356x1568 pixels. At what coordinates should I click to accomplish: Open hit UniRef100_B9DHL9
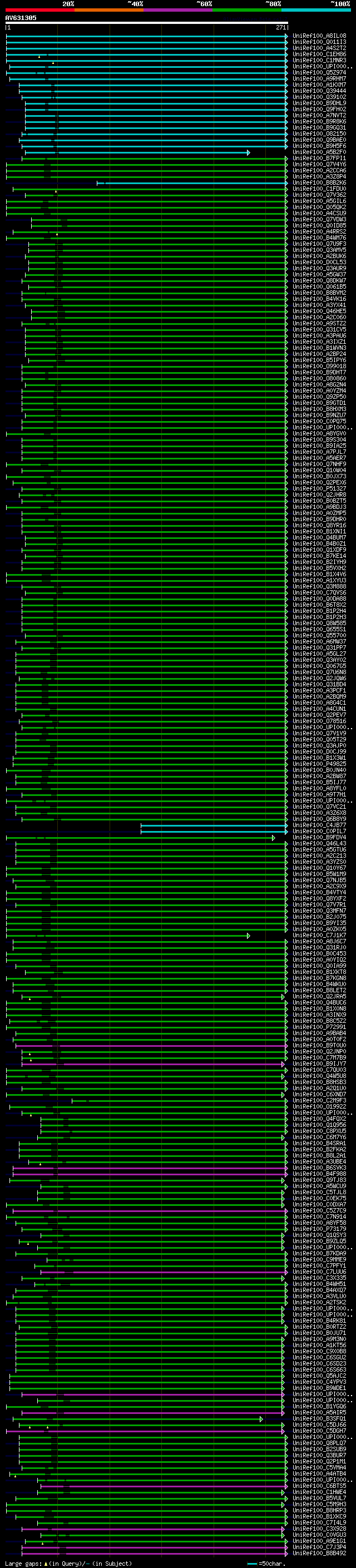tap(319, 103)
